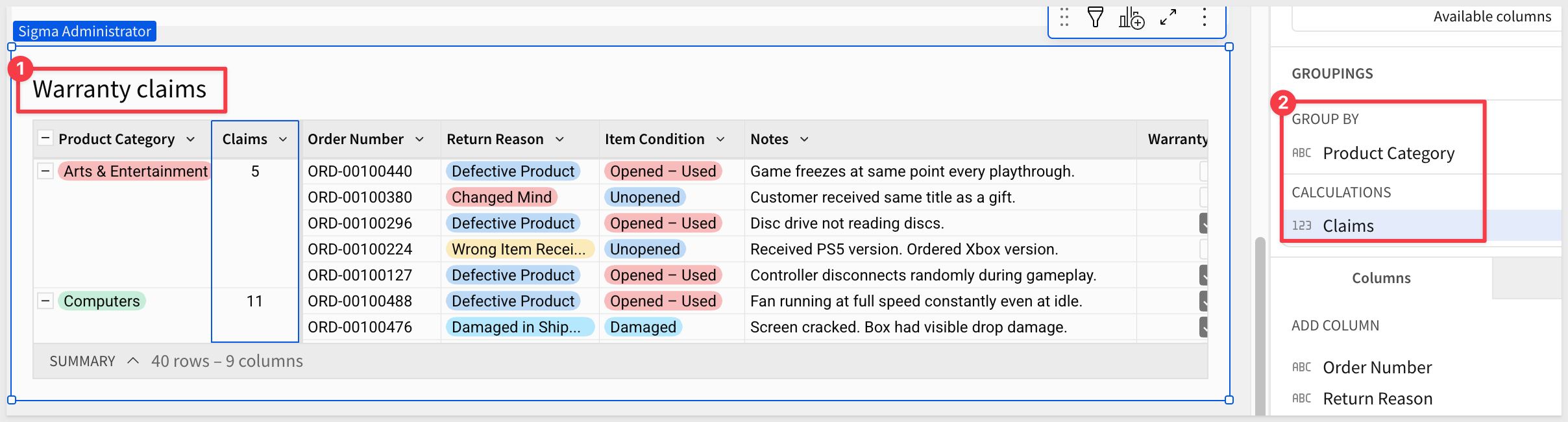
Task: Open the Return Reason column dropdown
Action: click(559, 140)
